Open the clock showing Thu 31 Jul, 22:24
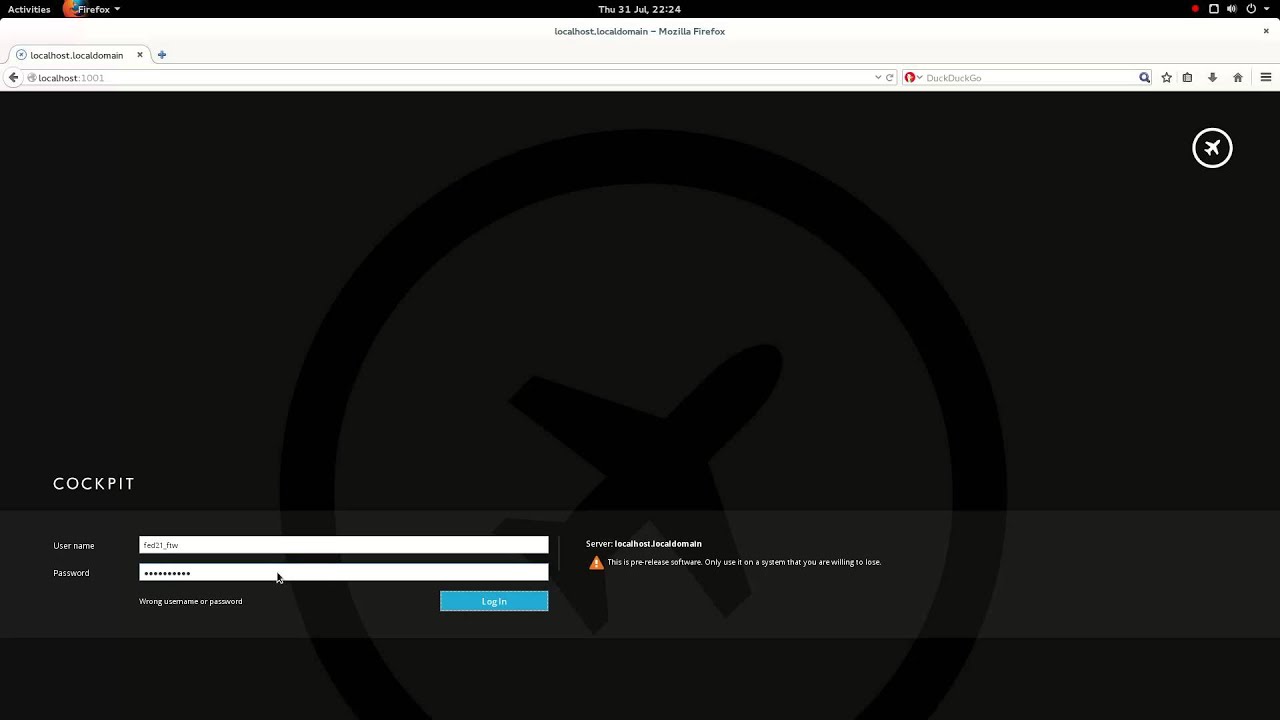 (639, 9)
